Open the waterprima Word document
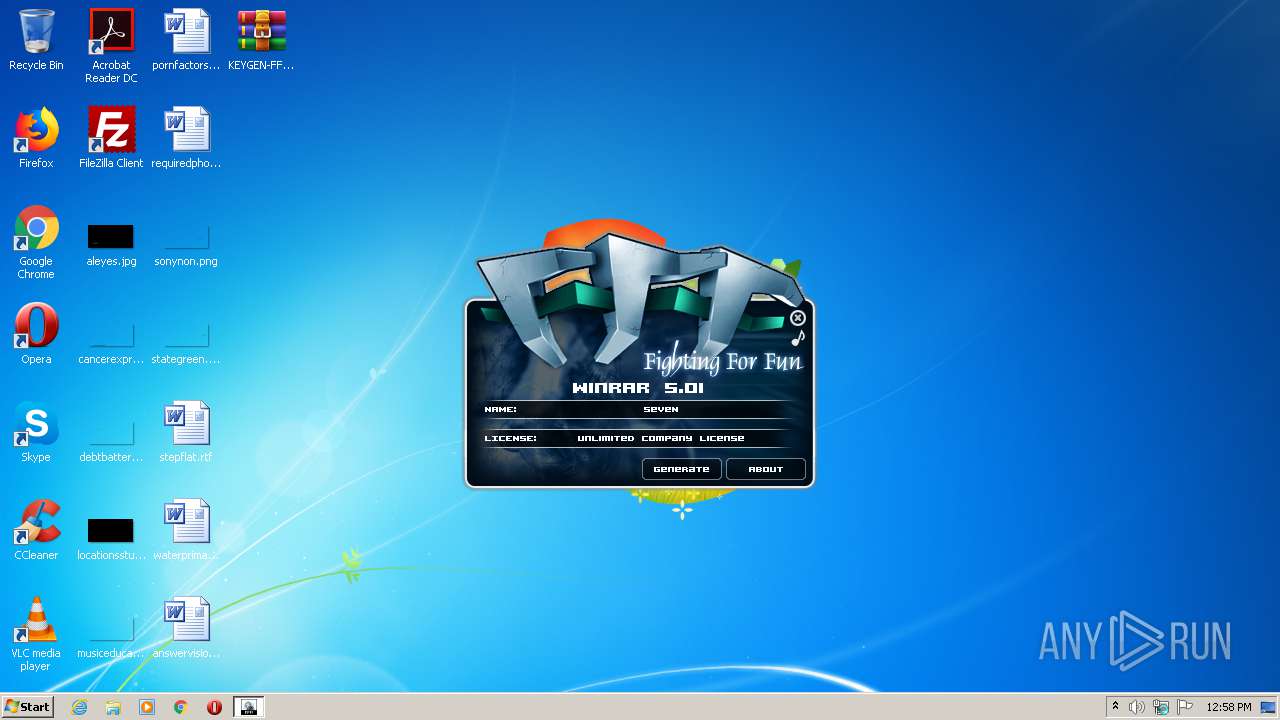The height and width of the screenshot is (720, 1280). point(186,531)
